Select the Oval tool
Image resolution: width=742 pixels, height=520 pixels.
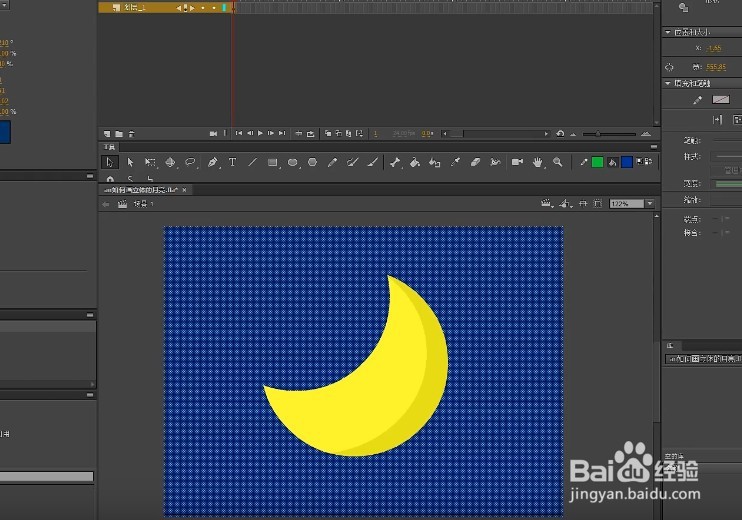pos(293,162)
